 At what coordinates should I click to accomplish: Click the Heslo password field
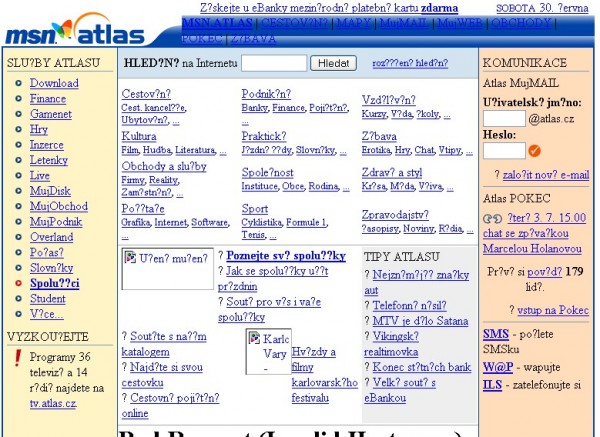tap(504, 151)
